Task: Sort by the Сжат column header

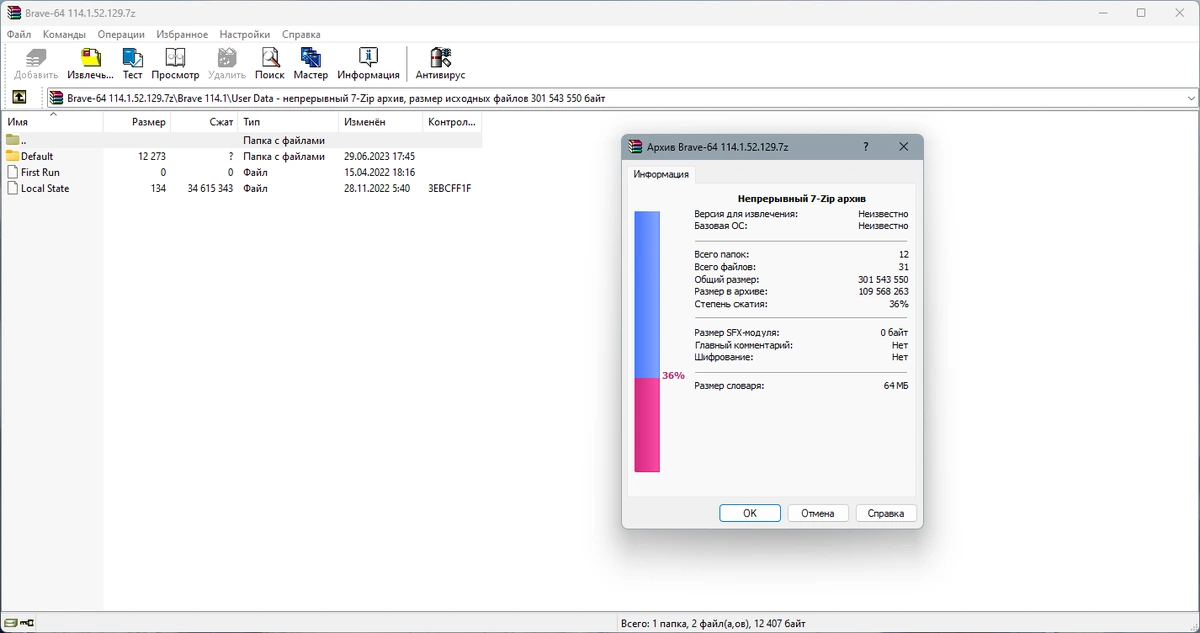Action: 204,122
